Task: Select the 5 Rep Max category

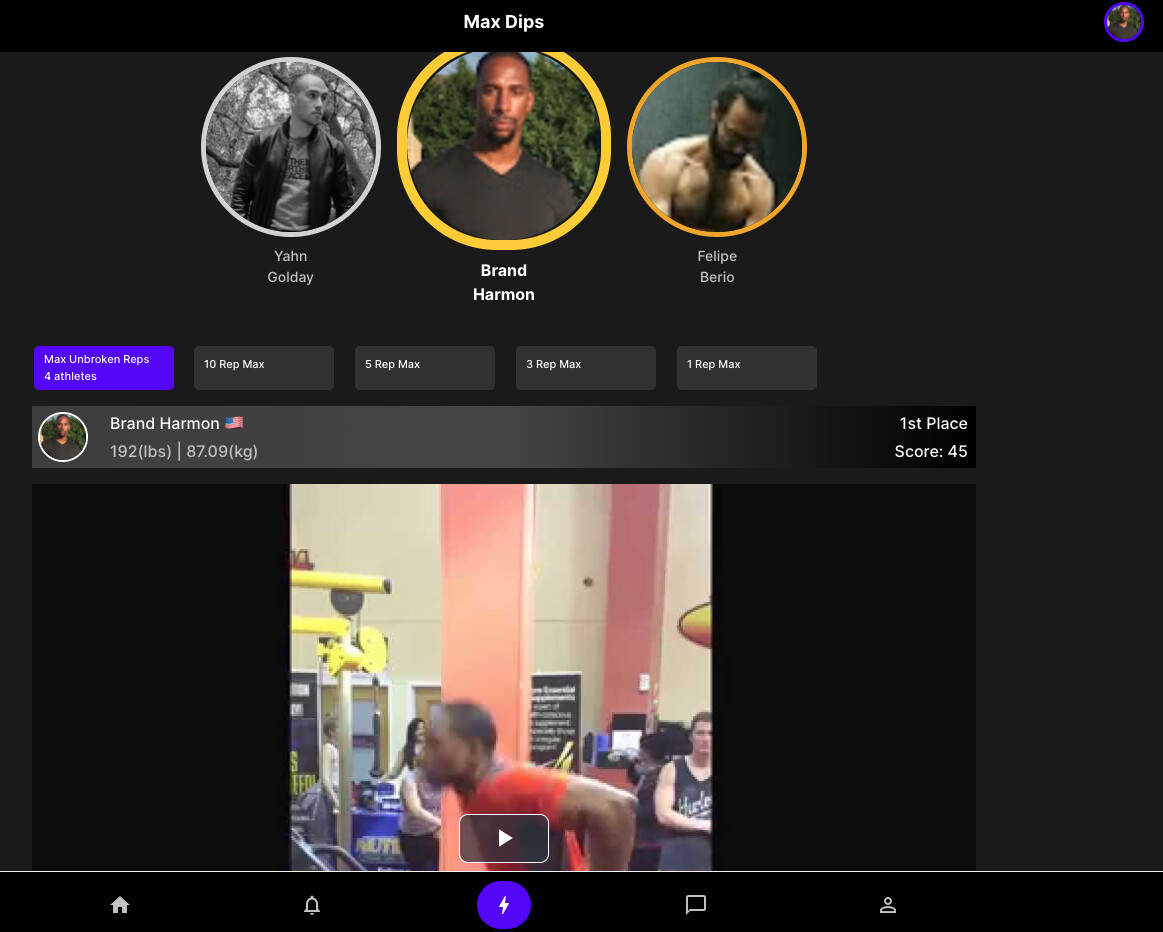Action: (x=424, y=368)
